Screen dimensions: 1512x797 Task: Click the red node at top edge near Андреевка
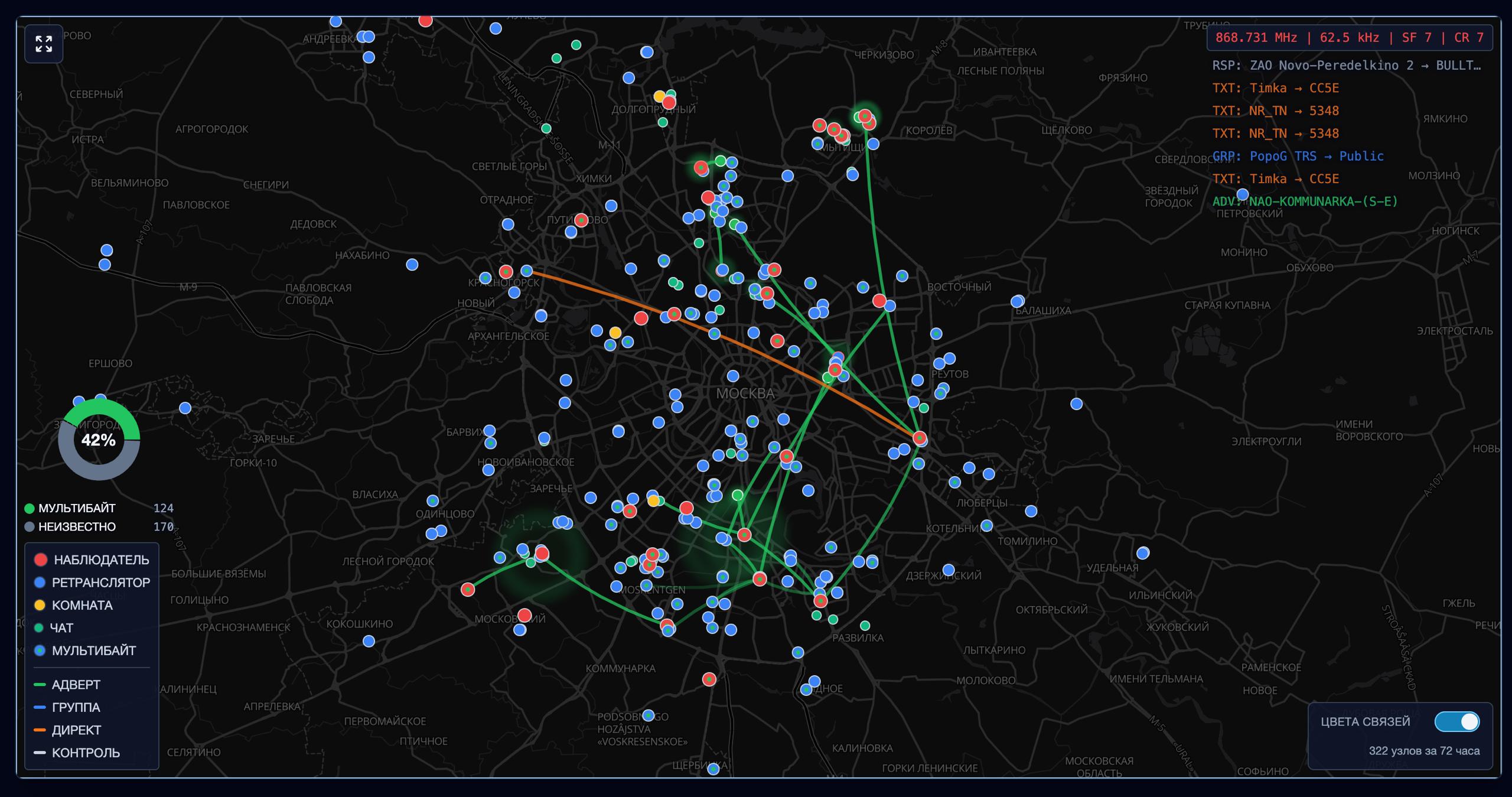pyautogui.click(x=425, y=21)
